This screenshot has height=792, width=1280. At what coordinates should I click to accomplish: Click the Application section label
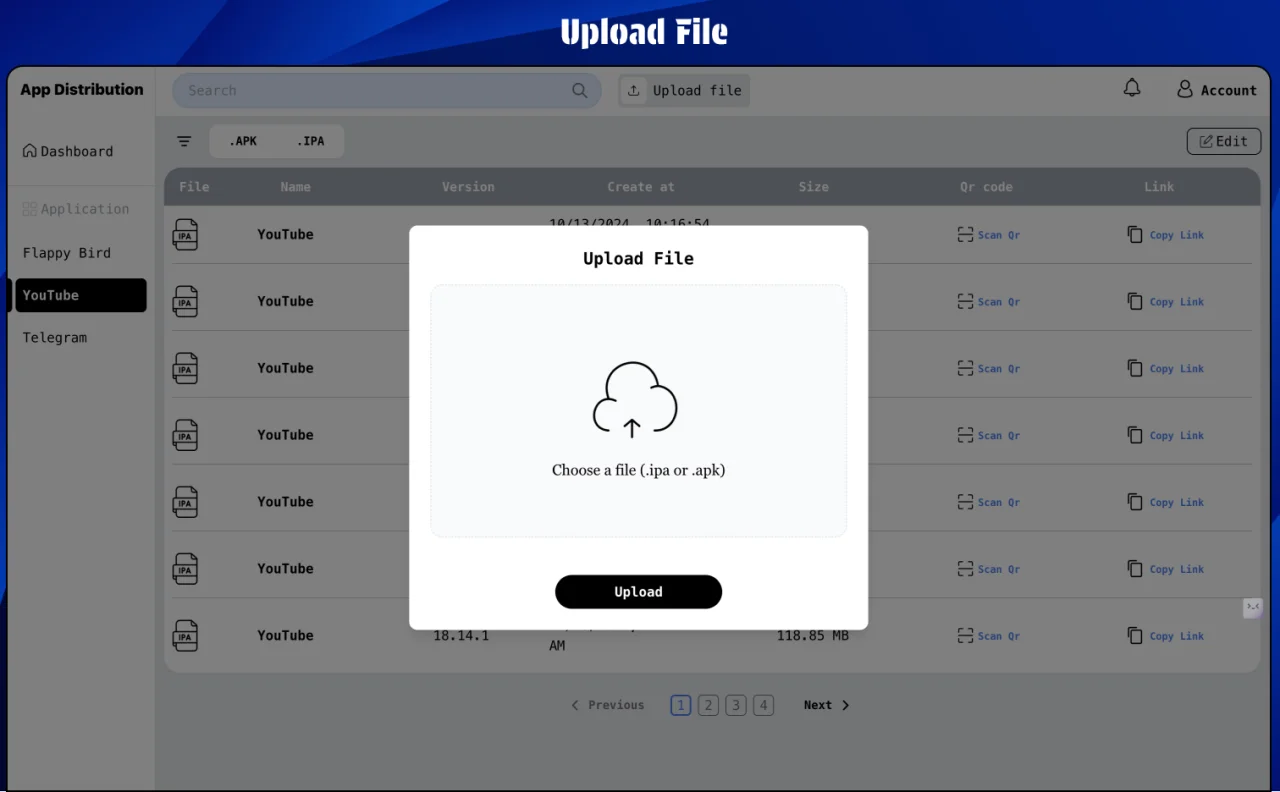tap(76, 209)
